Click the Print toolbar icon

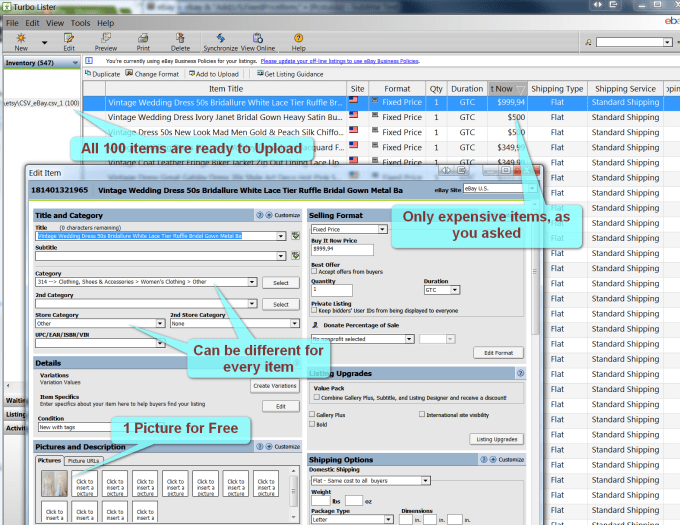coord(143,40)
